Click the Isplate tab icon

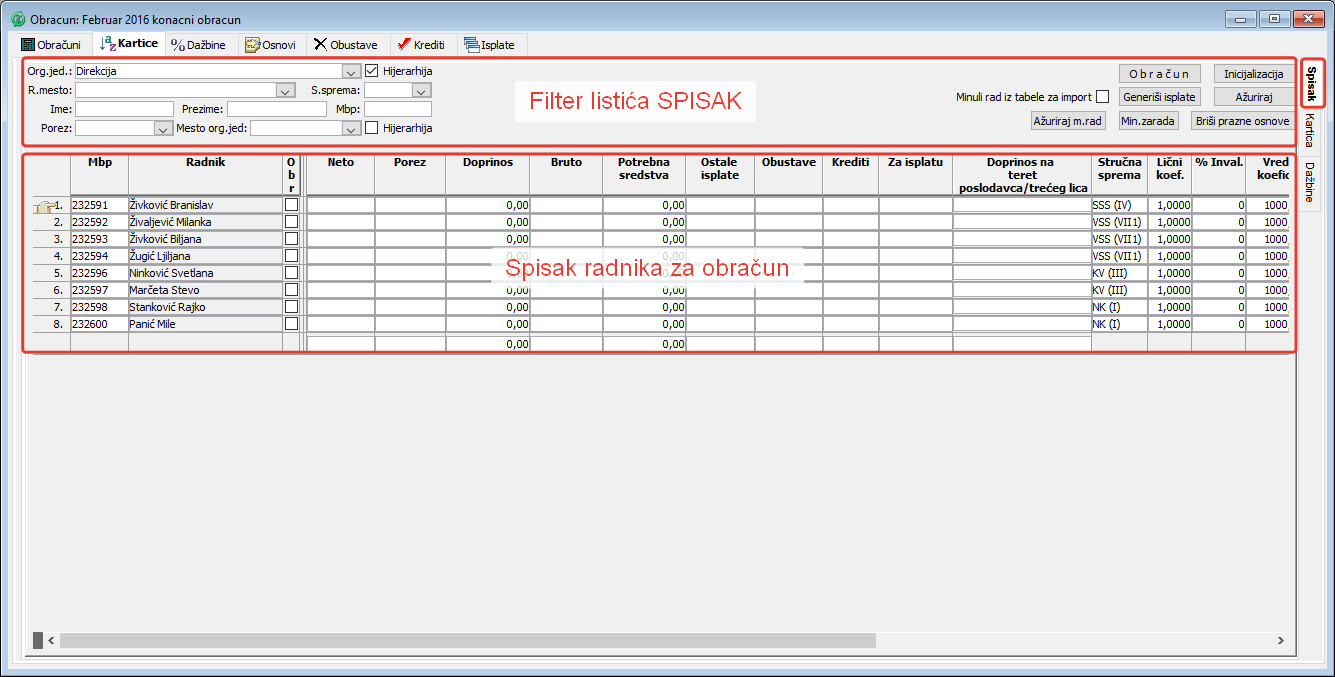[x=471, y=45]
